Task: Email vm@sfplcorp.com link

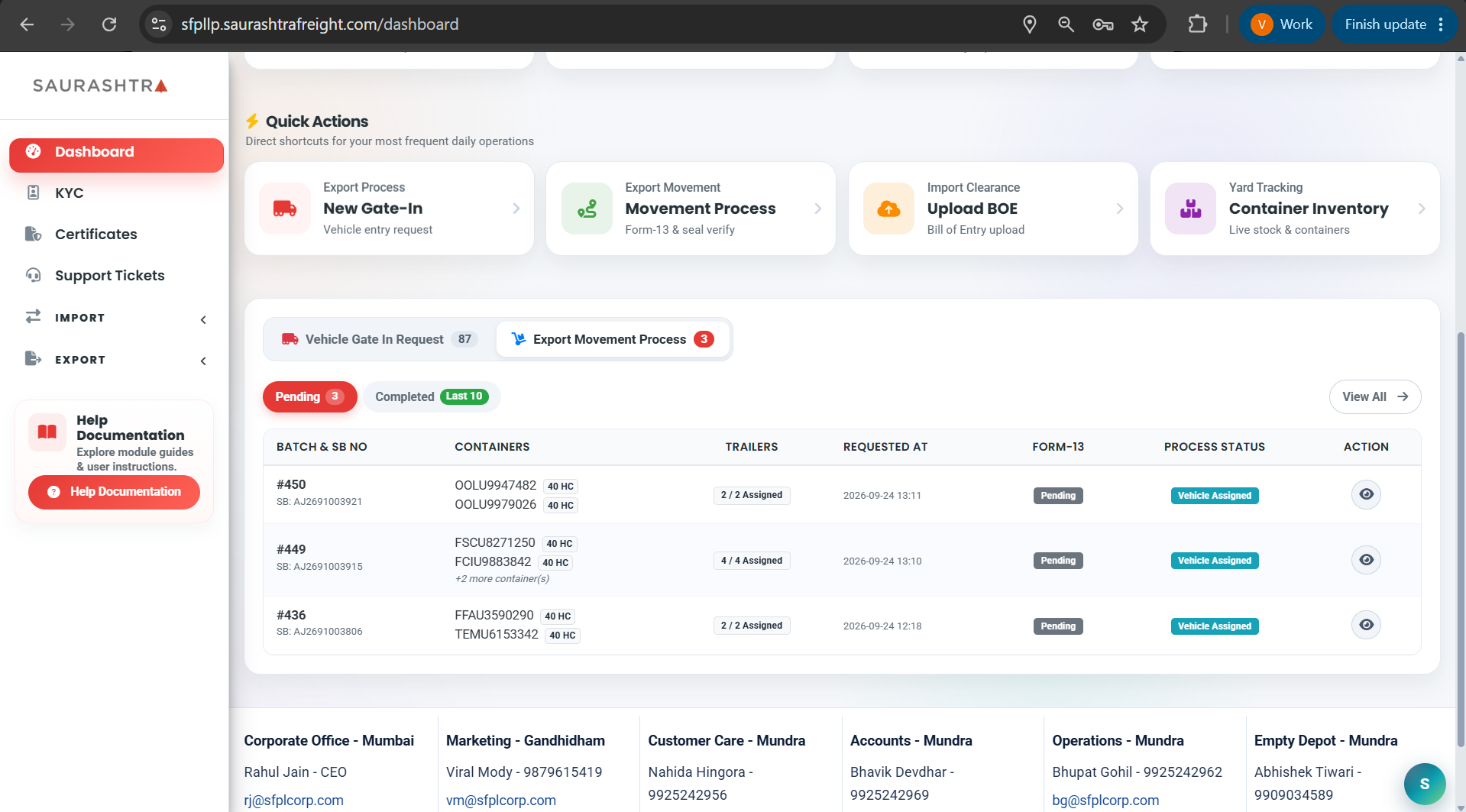Action: pos(500,800)
